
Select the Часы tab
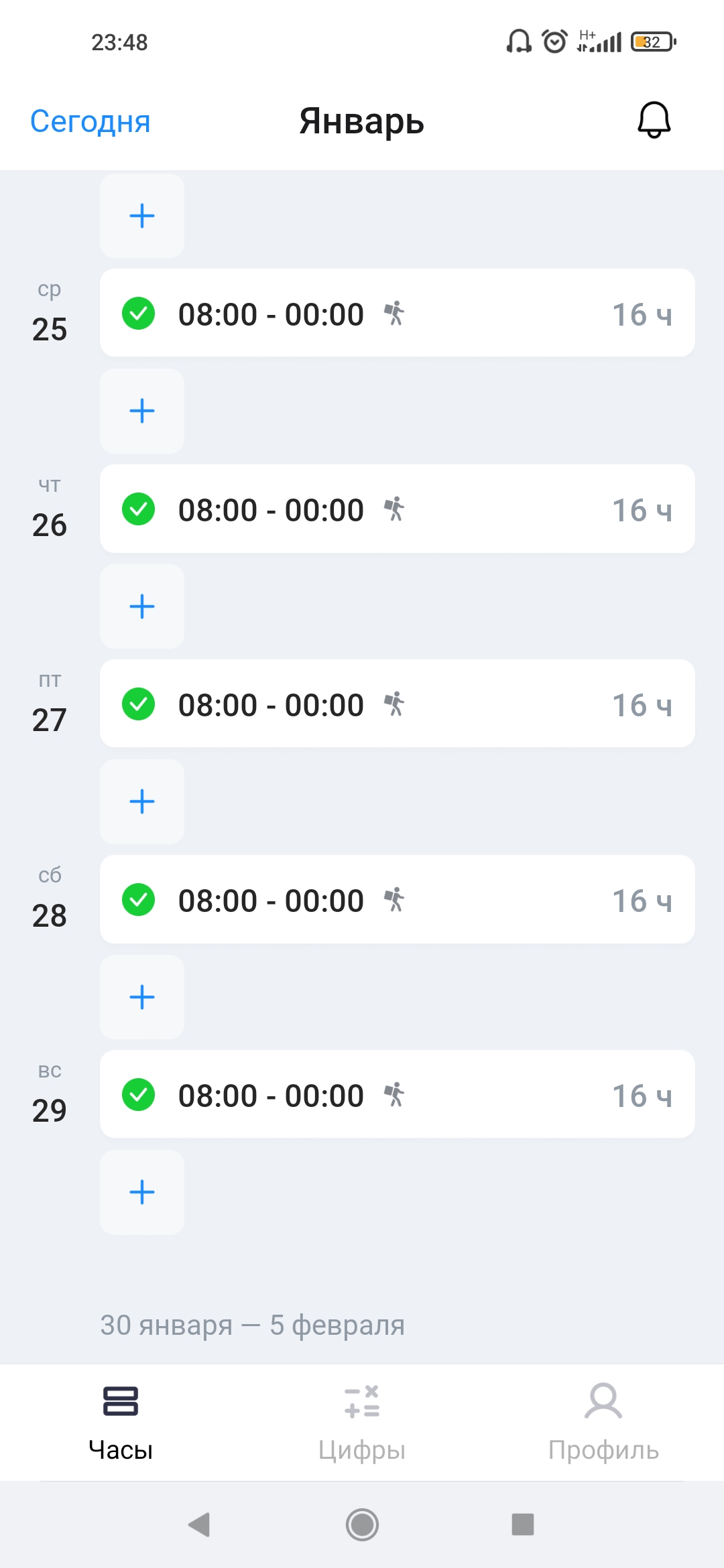pos(121,1422)
